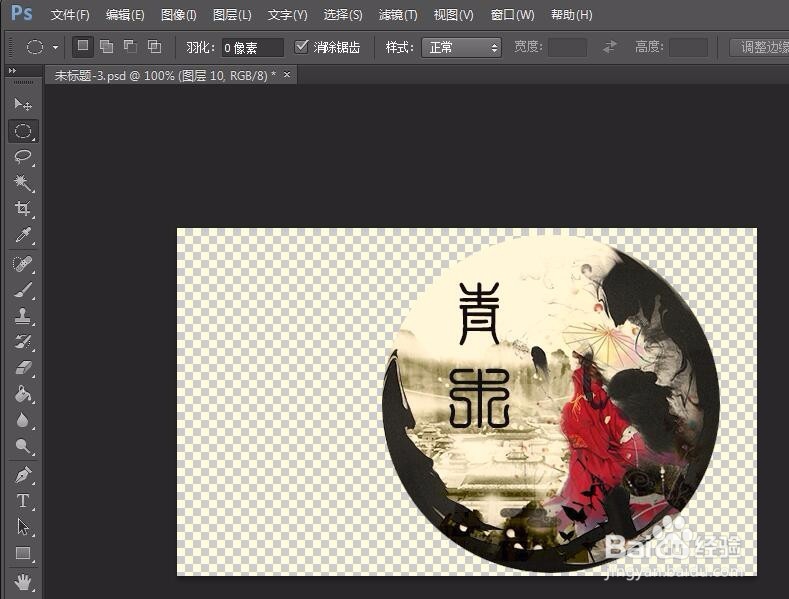This screenshot has width=789, height=599.
Task: Select the Path Selection tool
Action: coord(23,527)
